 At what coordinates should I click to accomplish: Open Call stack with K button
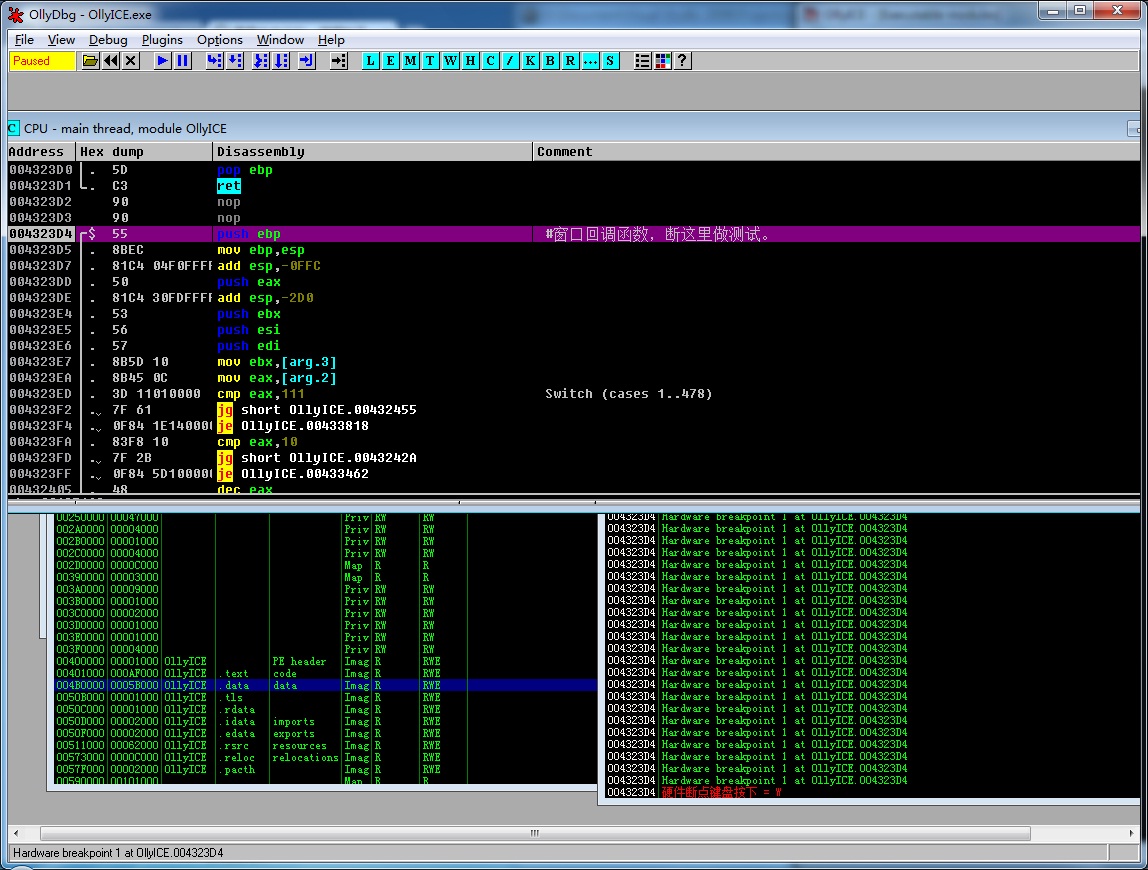[x=530, y=61]
